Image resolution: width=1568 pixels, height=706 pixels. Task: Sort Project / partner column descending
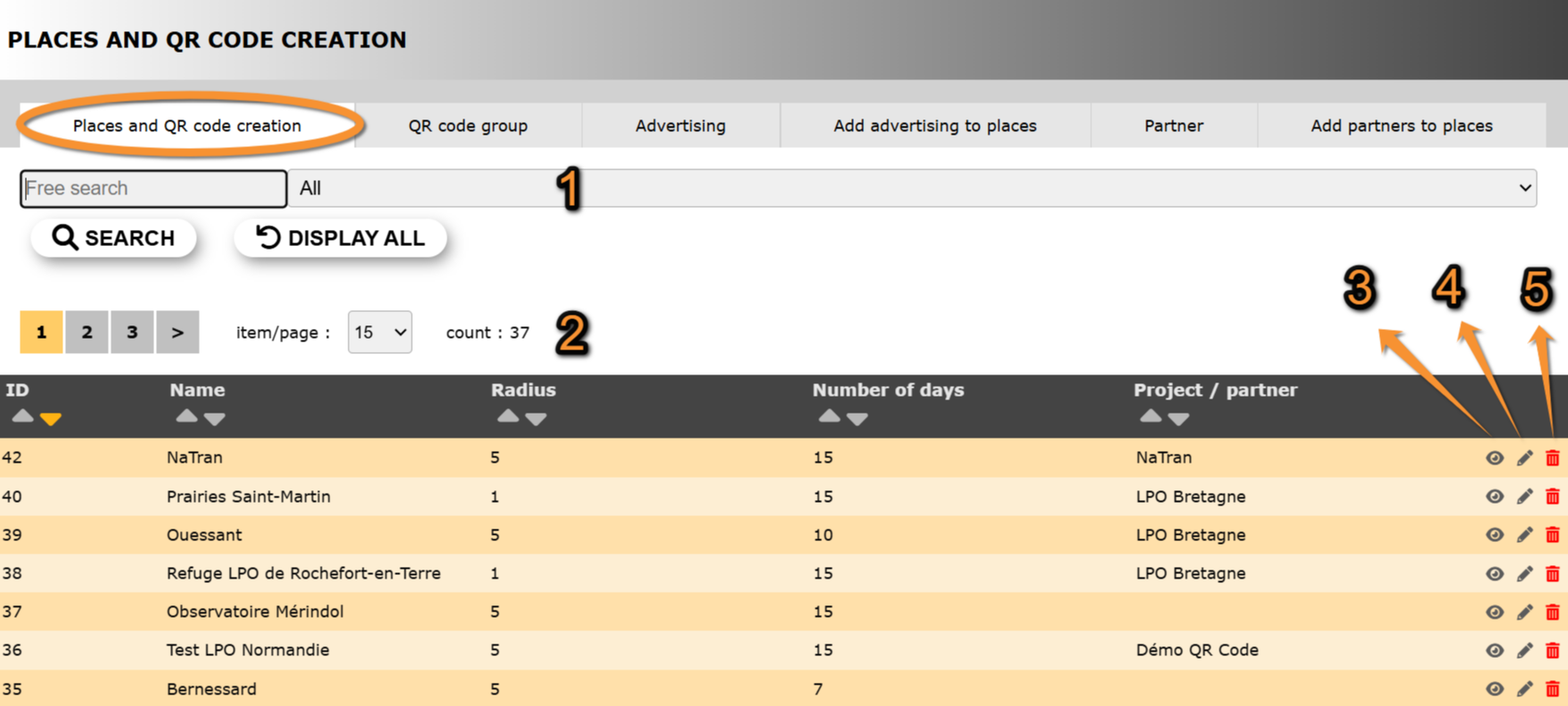pos(1178,418)
